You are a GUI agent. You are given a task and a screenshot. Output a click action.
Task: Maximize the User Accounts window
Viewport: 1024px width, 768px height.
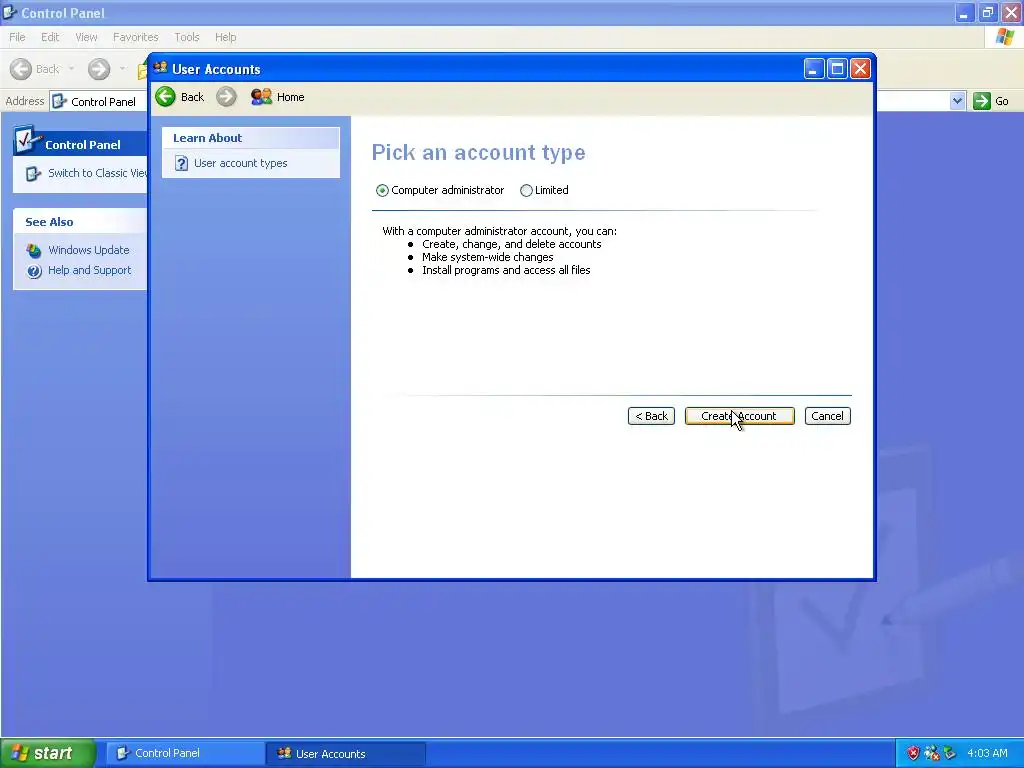click(x=837, y=69)
